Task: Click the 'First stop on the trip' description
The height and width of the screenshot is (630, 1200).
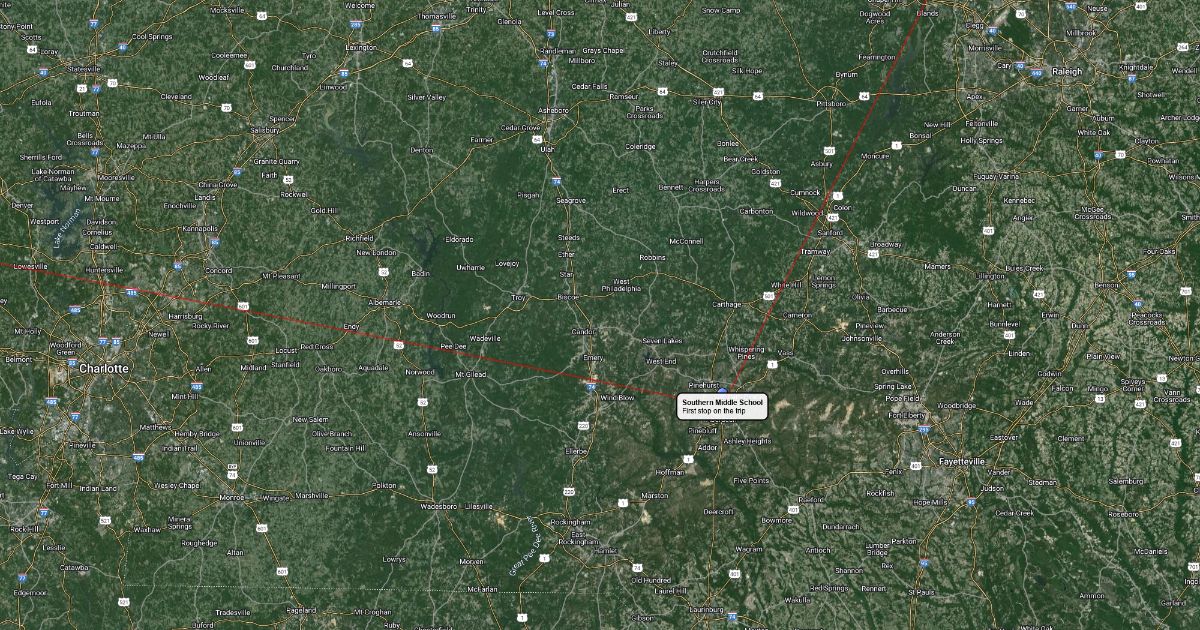Action: 714,411
